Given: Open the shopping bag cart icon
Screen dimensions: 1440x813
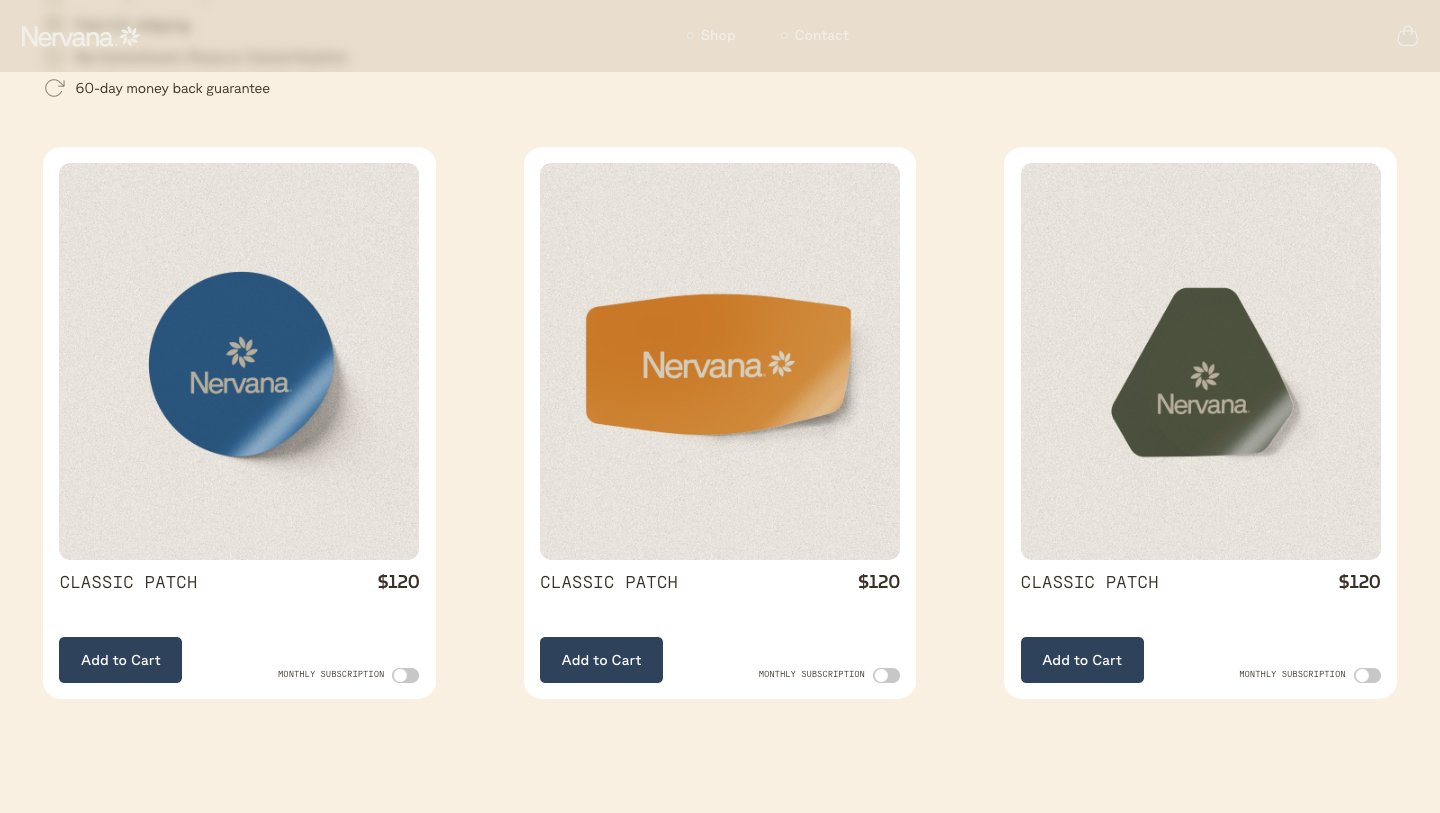Looking at the screenshot, I should (1407, 36).
